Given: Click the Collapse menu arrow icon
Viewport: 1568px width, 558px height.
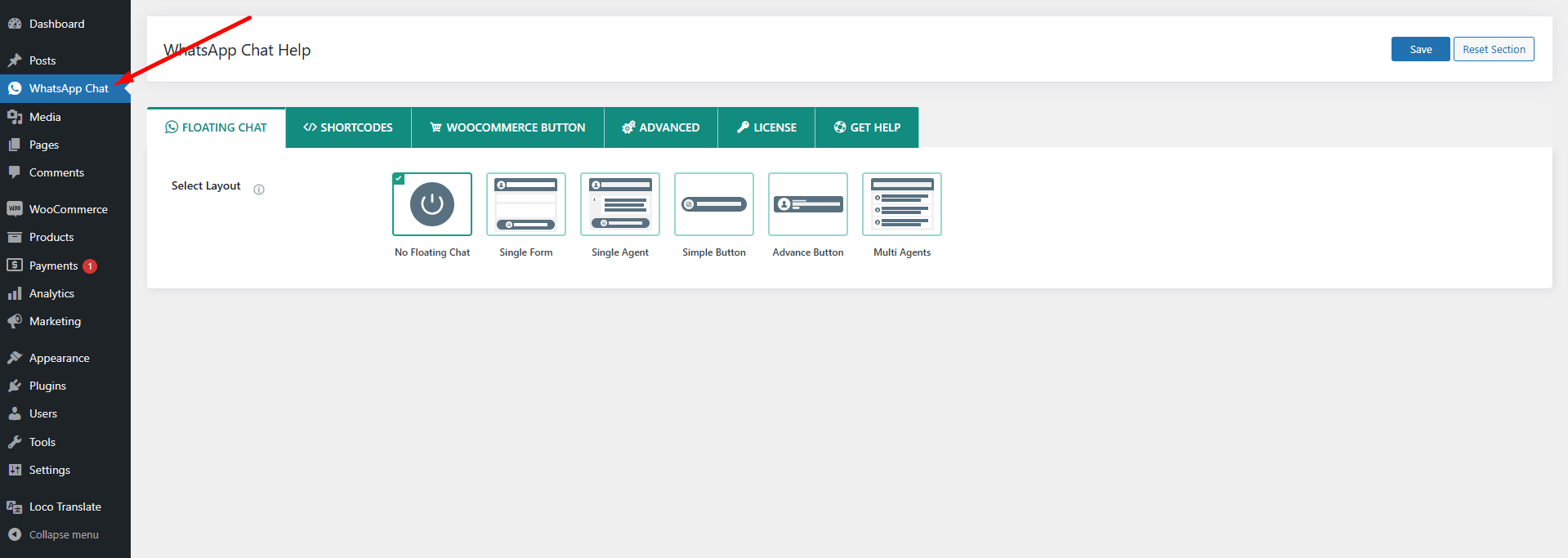Looking at the screenshot, I should pyautogui.click(x=15, y=534).
